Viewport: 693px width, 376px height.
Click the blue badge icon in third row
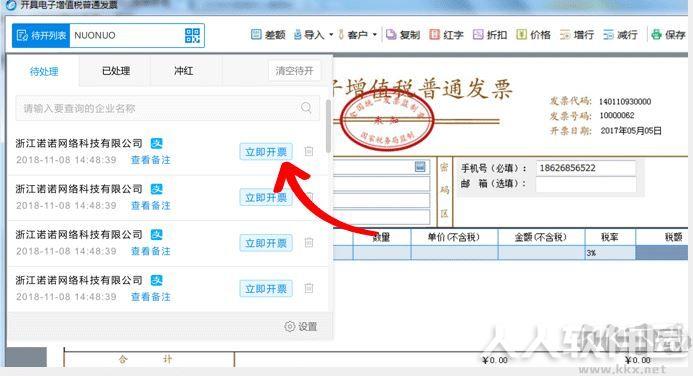tap(156, 235)
